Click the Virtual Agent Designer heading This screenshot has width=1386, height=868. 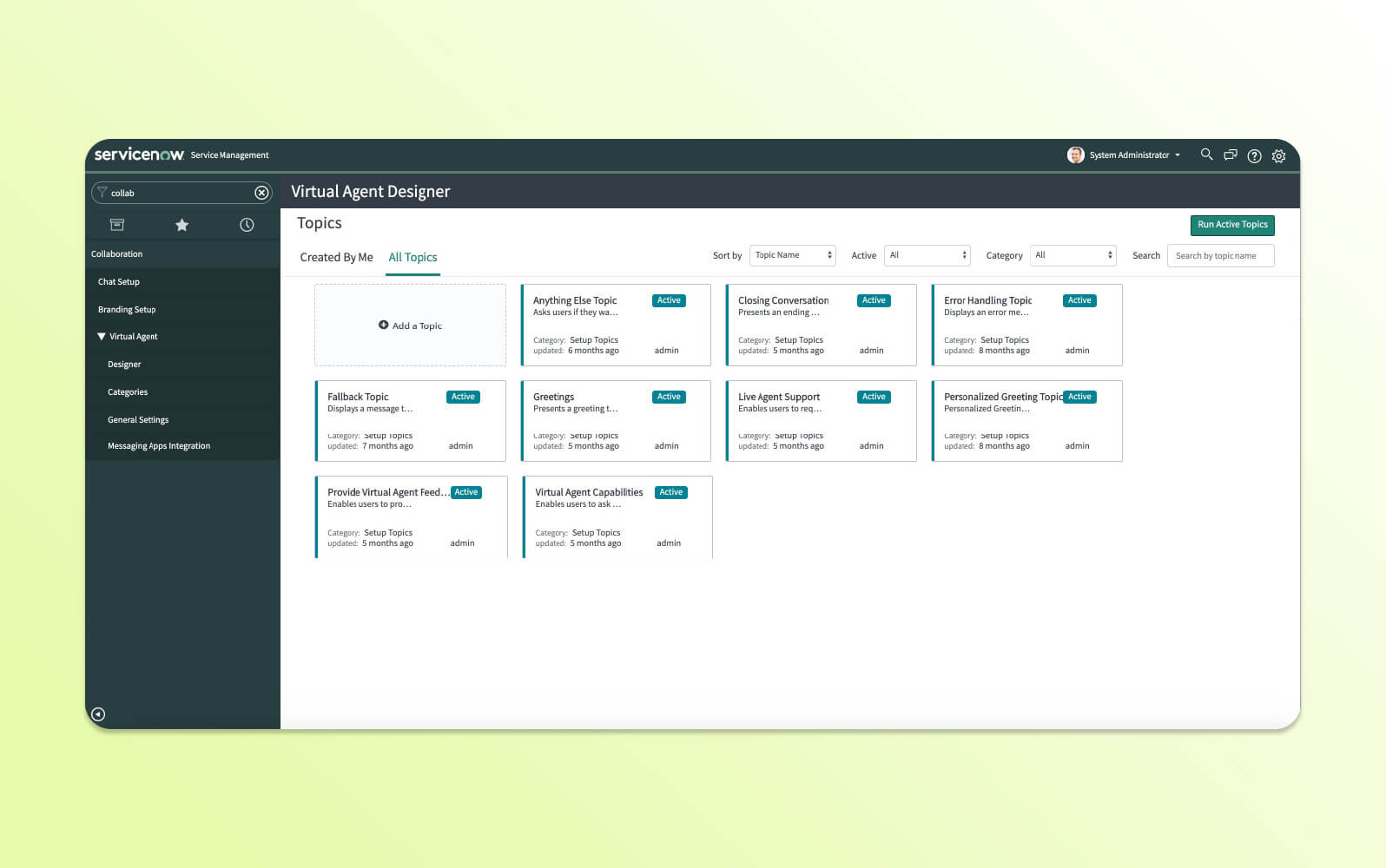click(370, 192)
